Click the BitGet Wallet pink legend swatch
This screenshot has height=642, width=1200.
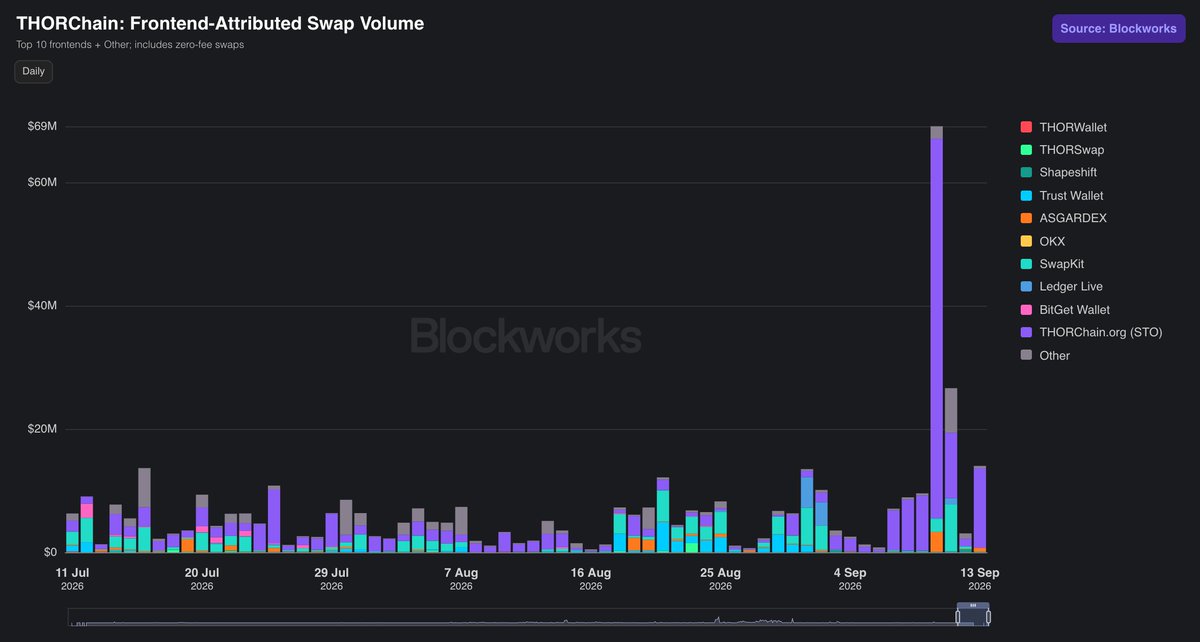[x=1025, y=310]
